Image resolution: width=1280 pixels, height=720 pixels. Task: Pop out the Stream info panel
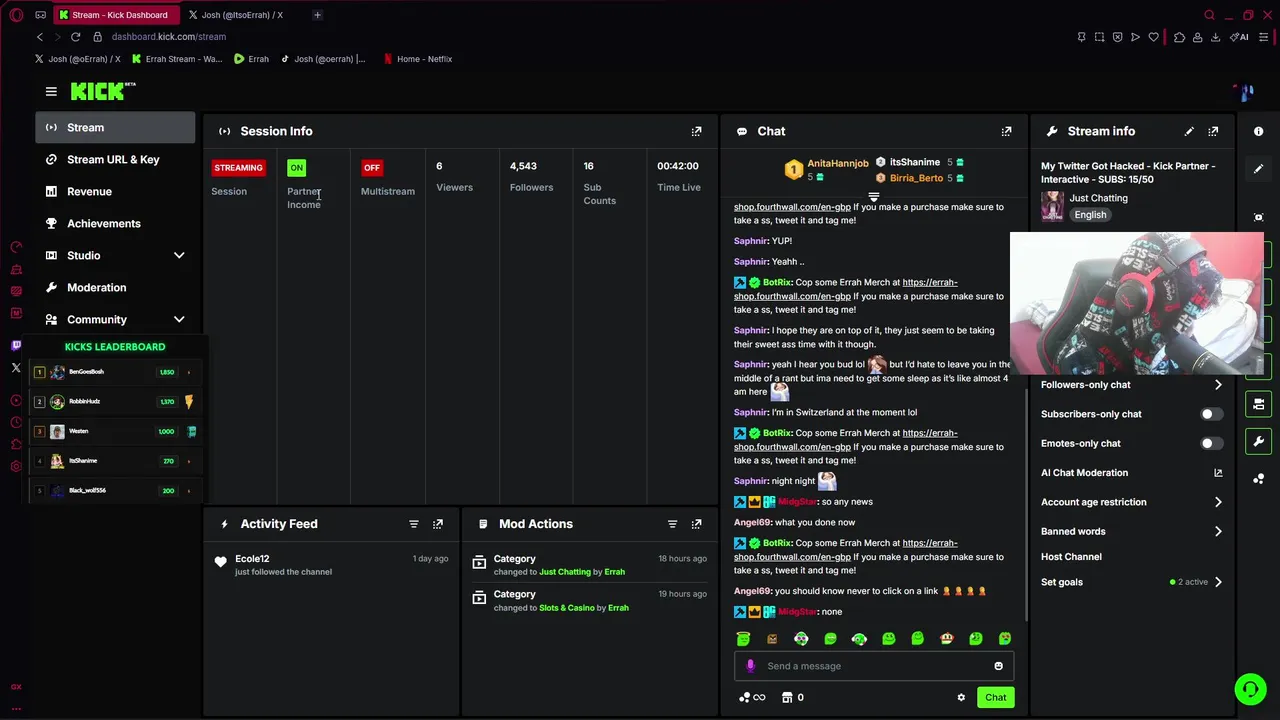[1213, 131]
